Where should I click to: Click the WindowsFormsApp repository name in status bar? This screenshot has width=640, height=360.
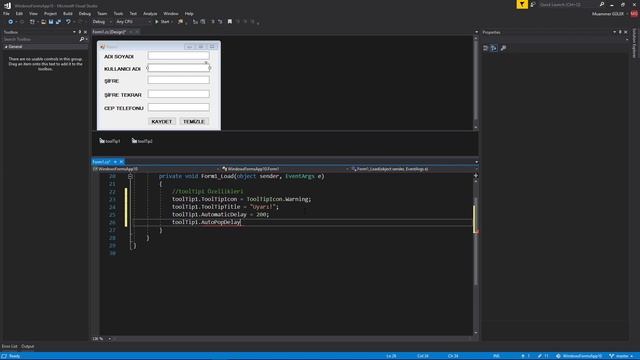pos(579,356)
